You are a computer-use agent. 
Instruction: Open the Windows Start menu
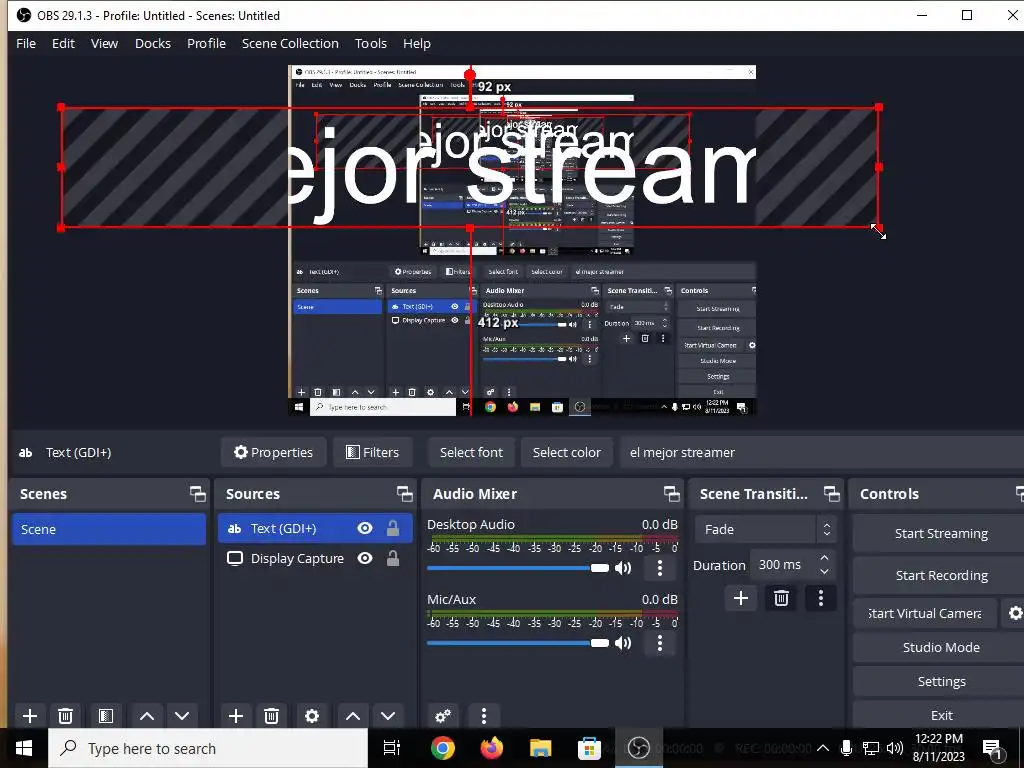(x=24, y=748)
